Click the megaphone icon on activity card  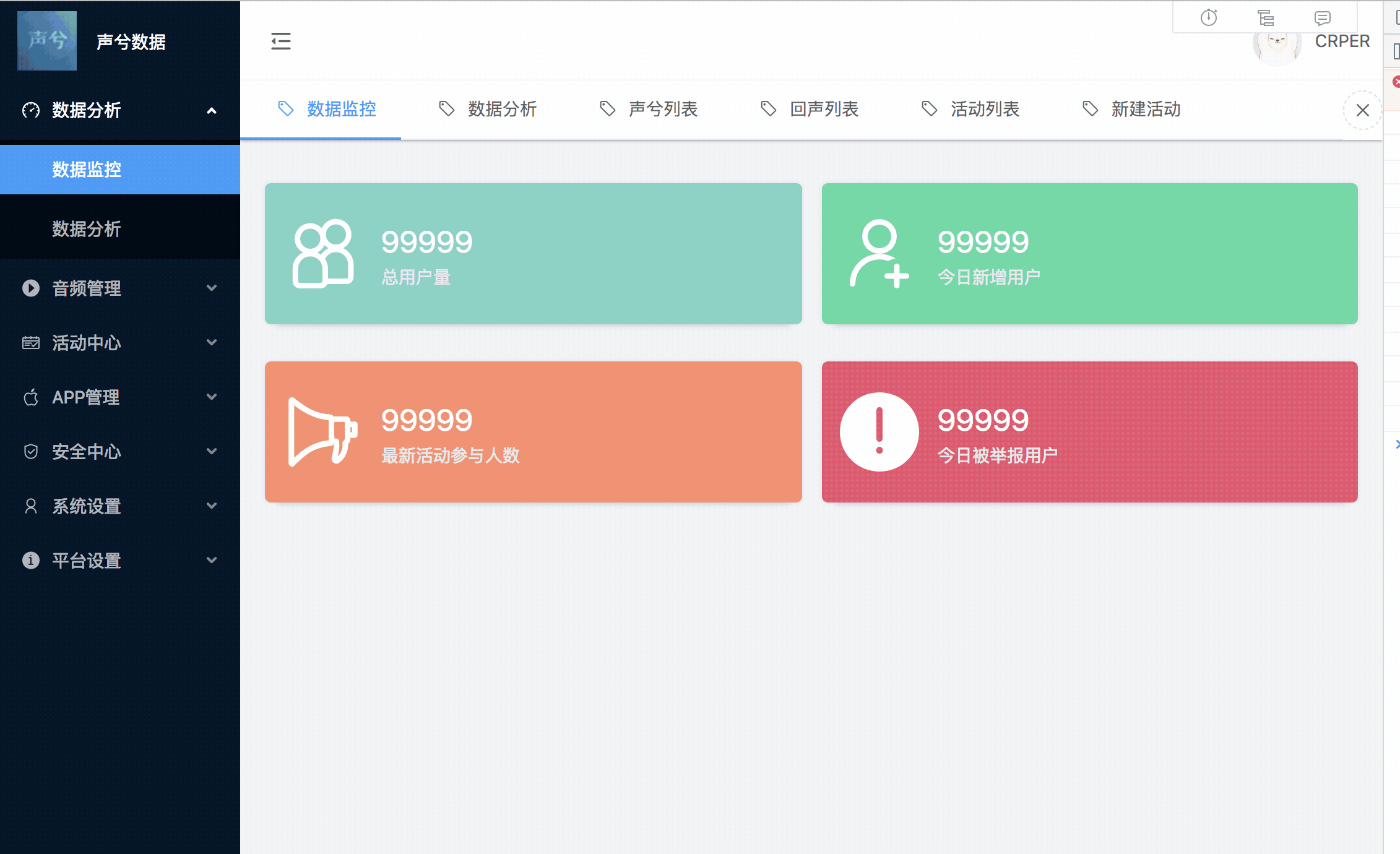tap(322, 431)
